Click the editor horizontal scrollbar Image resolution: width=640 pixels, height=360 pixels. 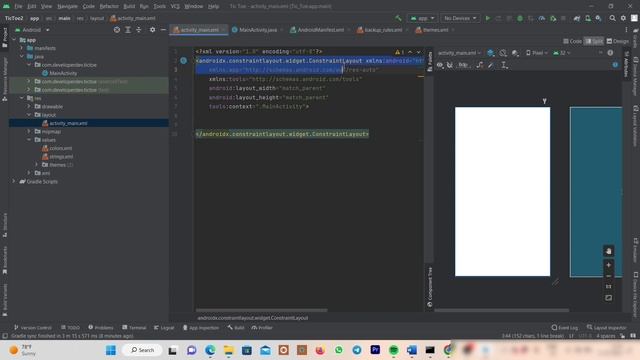click(261, 311)
